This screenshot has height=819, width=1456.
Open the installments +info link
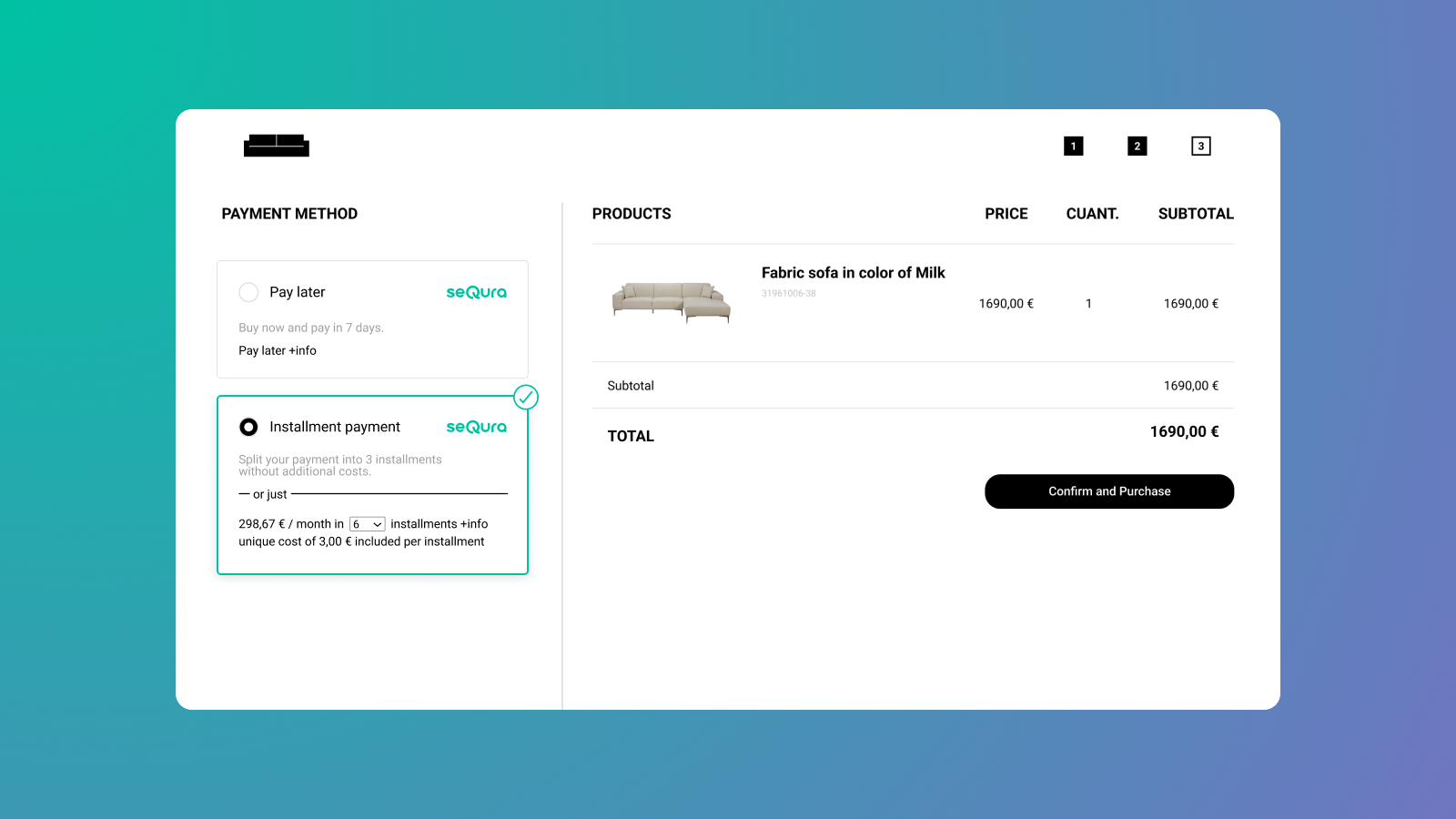[473, 523]
